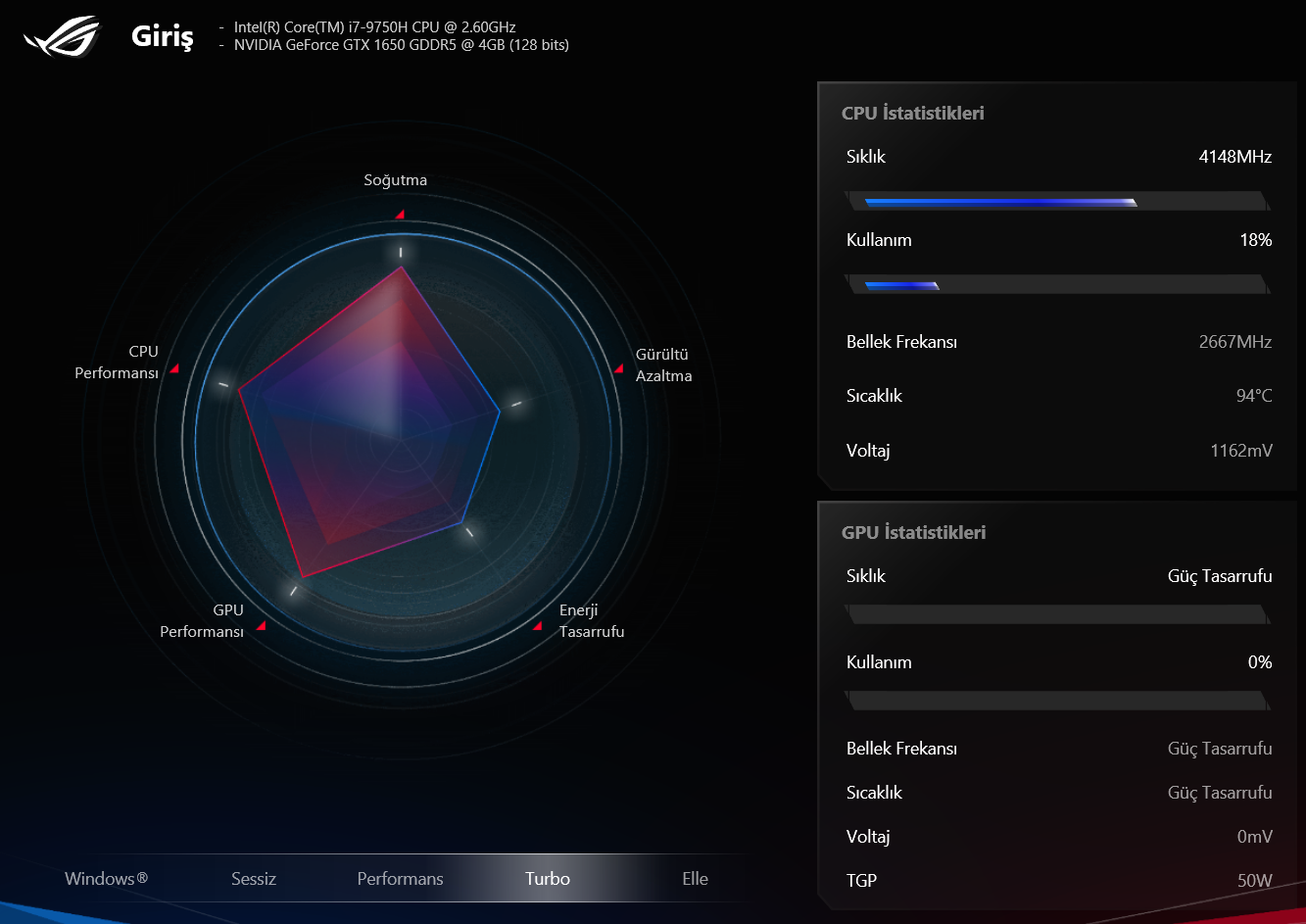This screenshot has width=1306, height=924.
Task: Click the 50W TGP value
Action: click(1255, 880)
